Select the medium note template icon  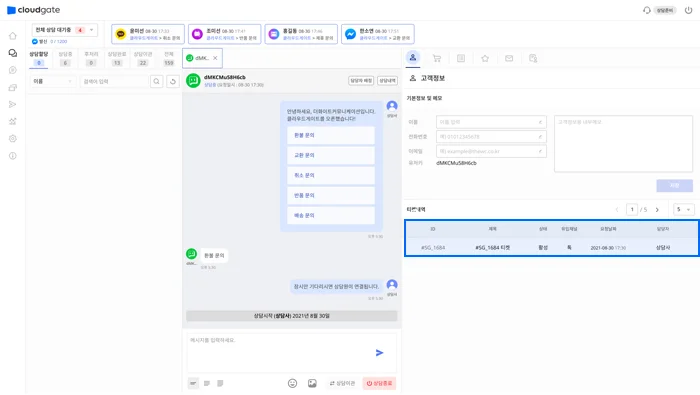pyautogui.click(x=207, y=383)
